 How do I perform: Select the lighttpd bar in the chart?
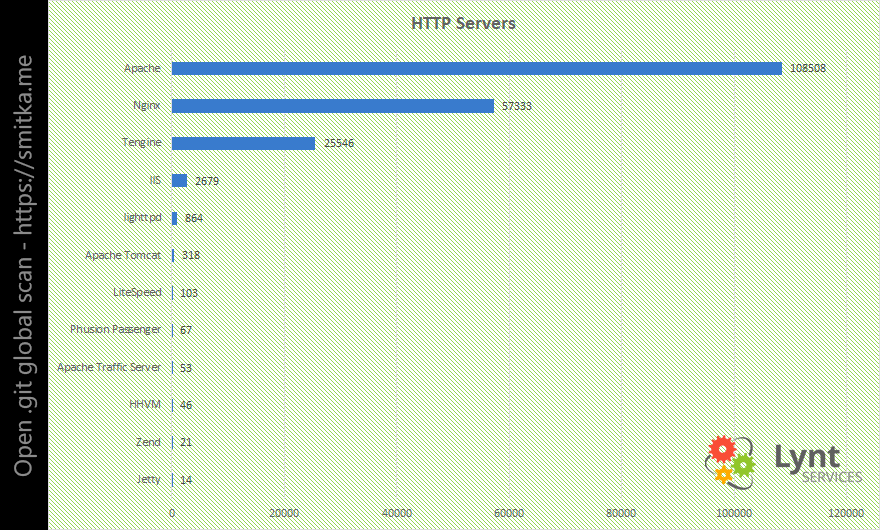coord(175,218)
